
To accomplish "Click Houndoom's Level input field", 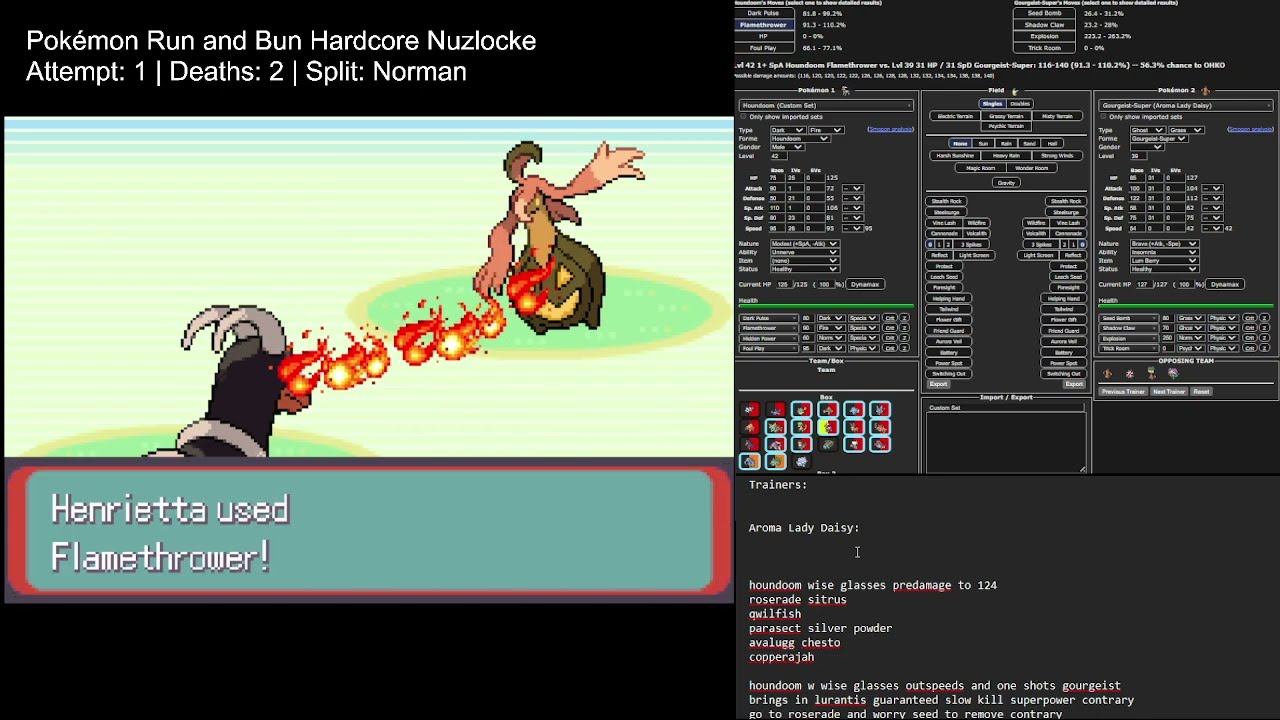I will pos(778,156).
